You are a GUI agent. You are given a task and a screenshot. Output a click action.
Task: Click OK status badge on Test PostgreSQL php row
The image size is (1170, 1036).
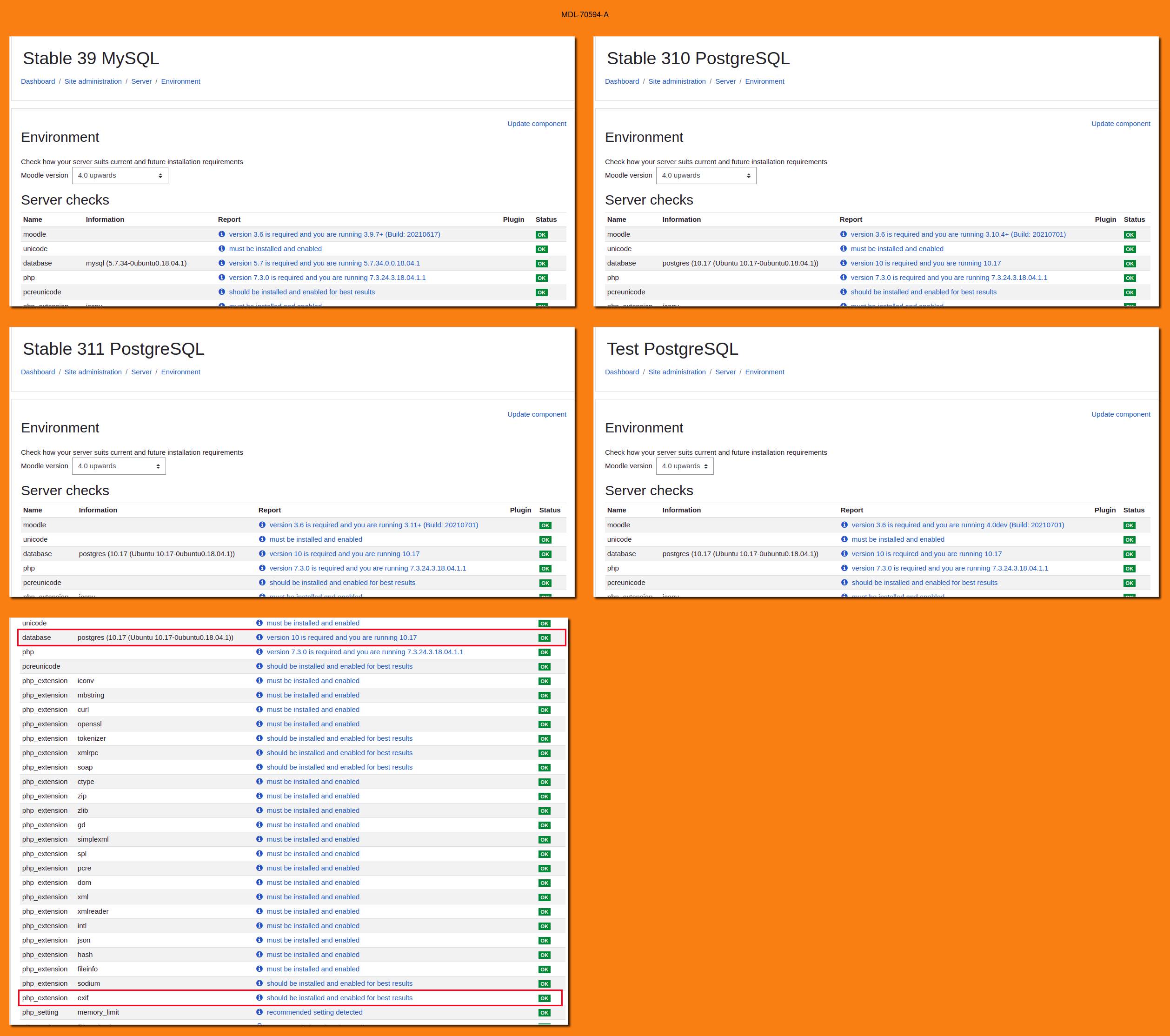coord(1129,568)
